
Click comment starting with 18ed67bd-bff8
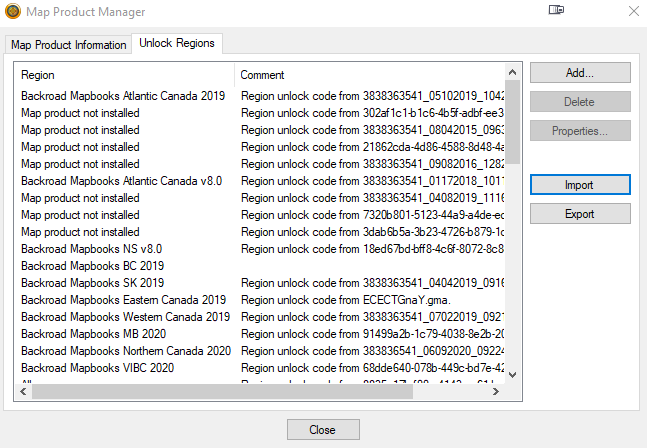372,249
